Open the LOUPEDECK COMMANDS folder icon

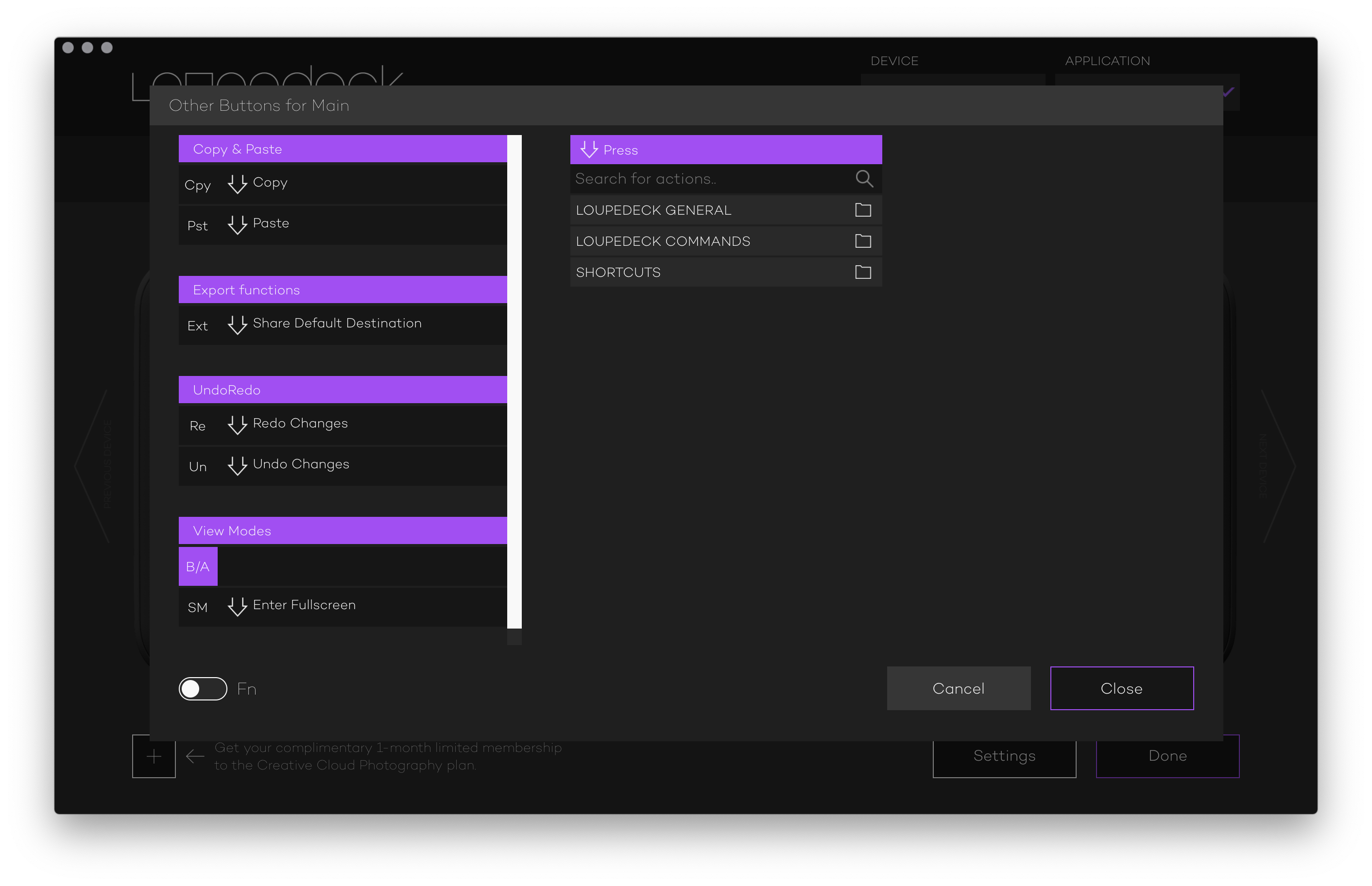[x=862, y=241]
